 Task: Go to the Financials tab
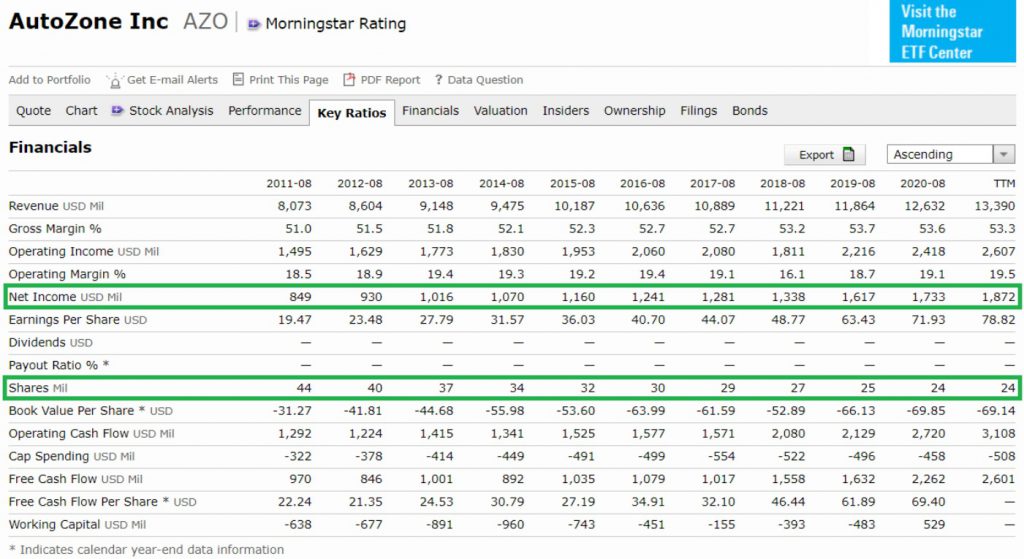(x=430, y=110)
